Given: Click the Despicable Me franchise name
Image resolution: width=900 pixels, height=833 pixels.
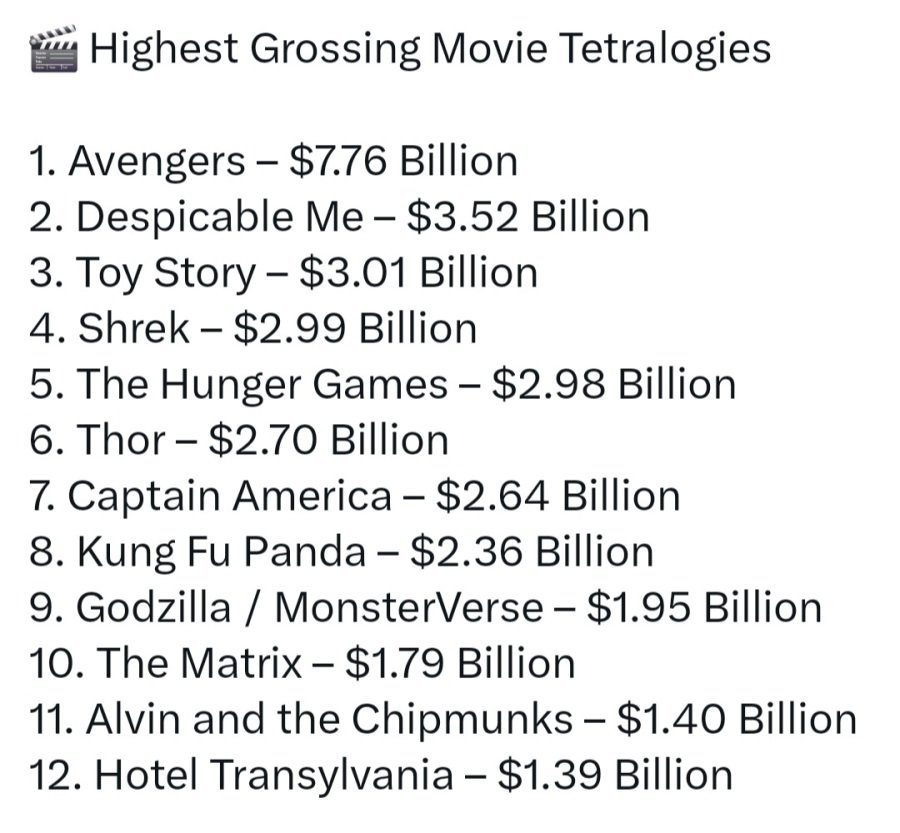Looking at the screenshot, I should (x=220, y=218).
